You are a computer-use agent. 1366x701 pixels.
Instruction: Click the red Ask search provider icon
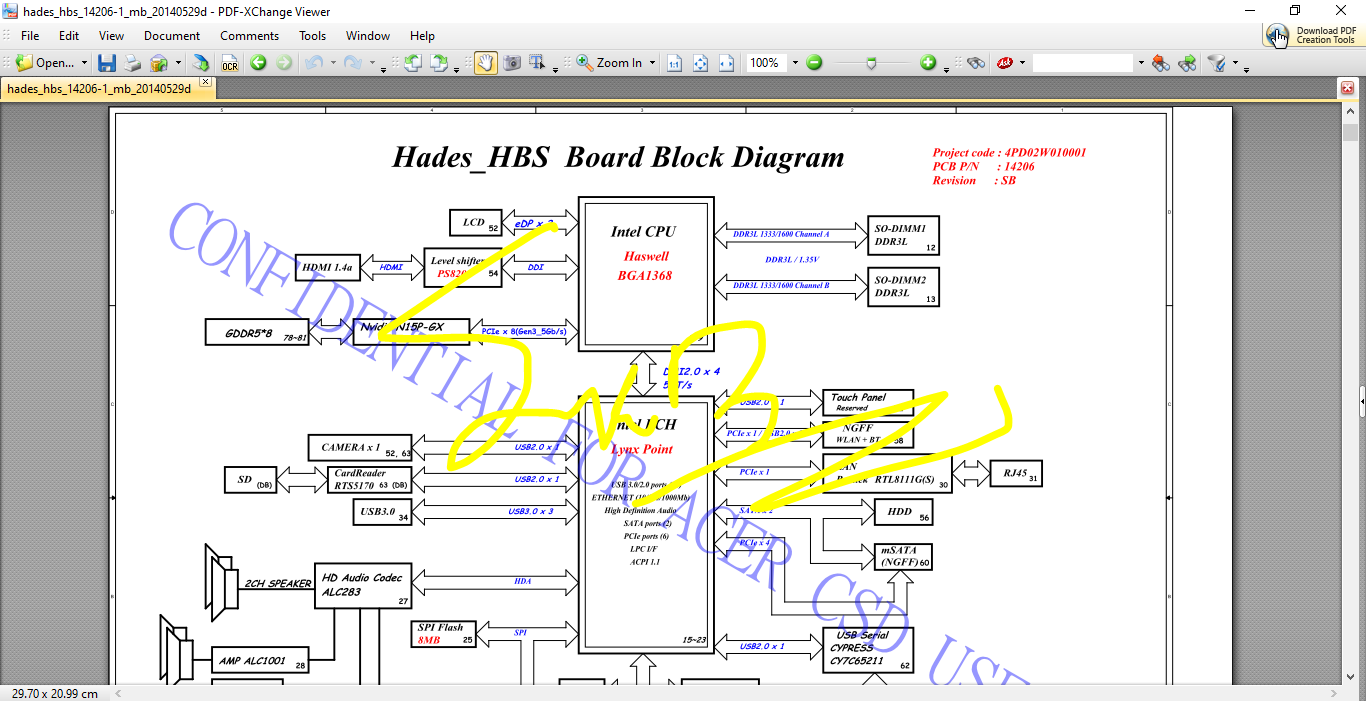coord(1004,63)
